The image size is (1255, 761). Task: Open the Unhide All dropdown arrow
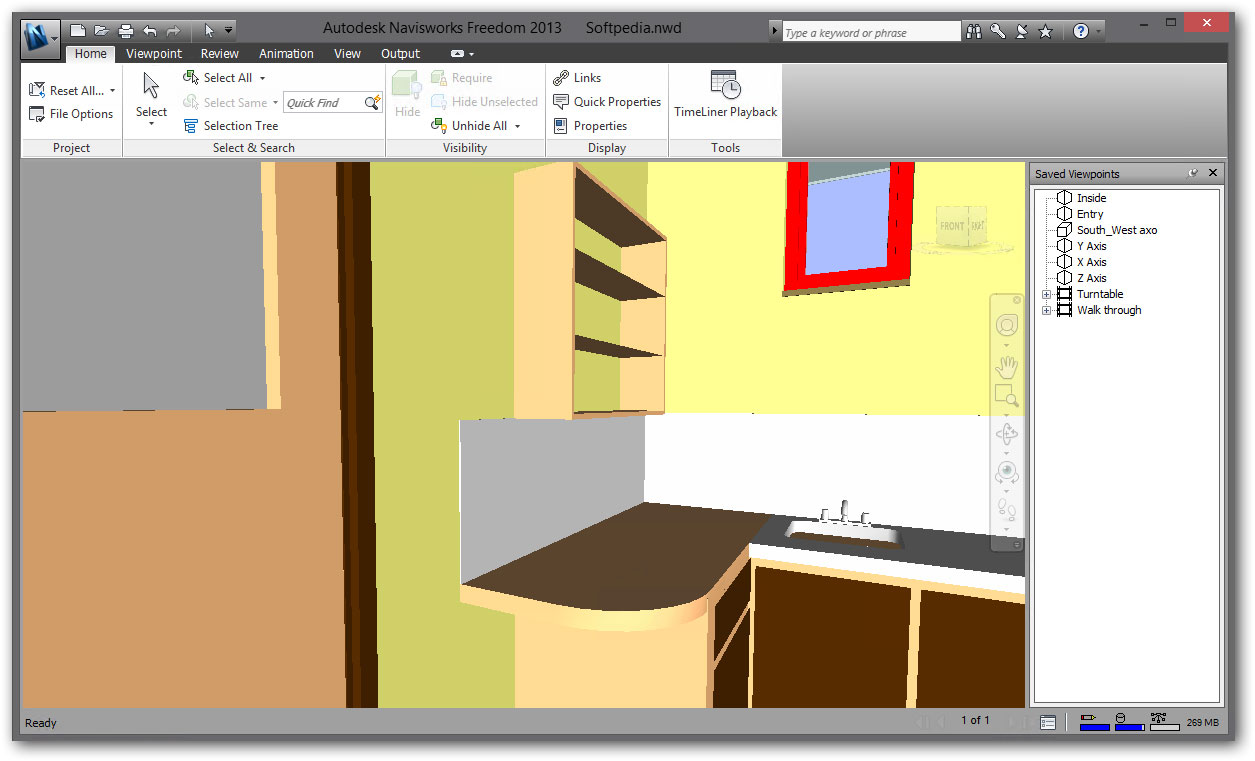coord(518,126)
